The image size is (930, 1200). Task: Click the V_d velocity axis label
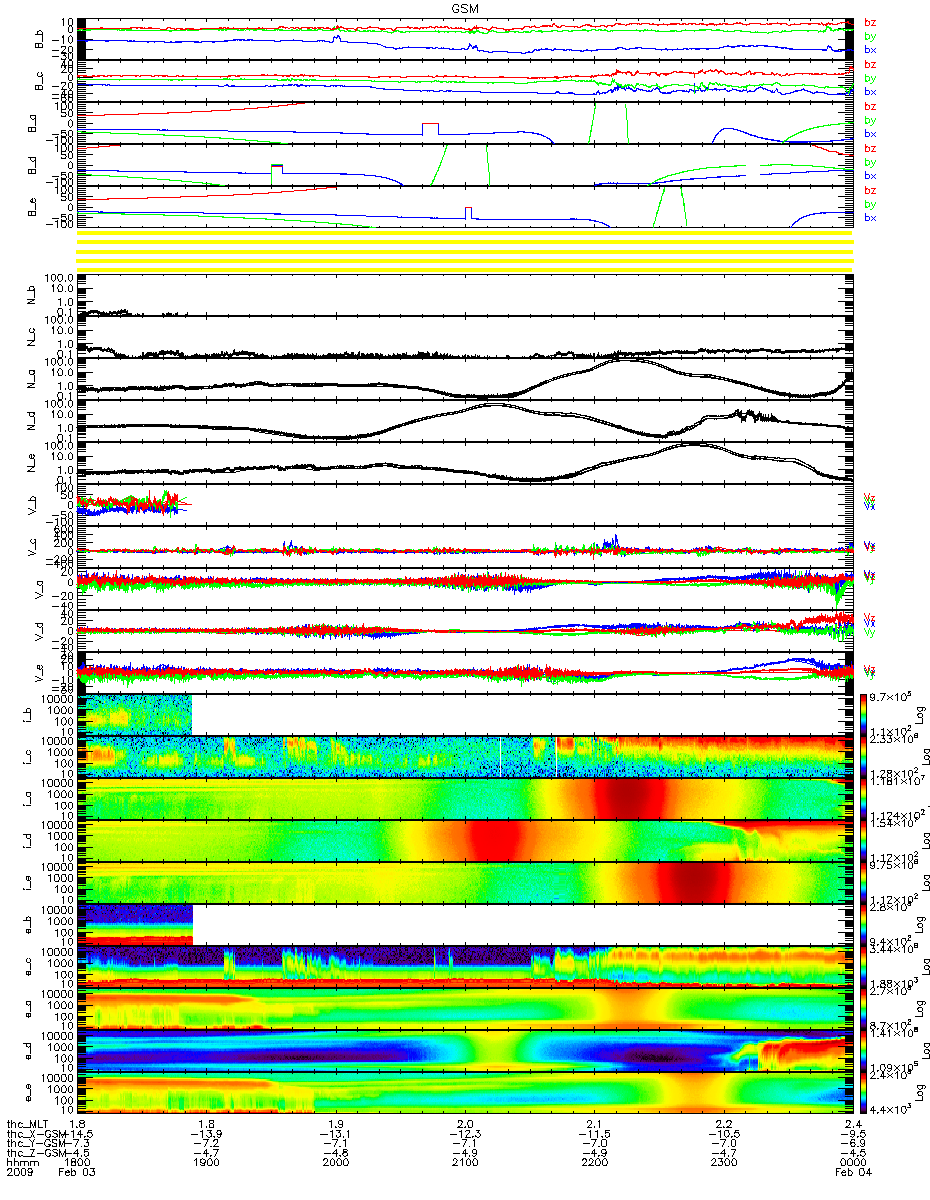(x=41, y=632)
